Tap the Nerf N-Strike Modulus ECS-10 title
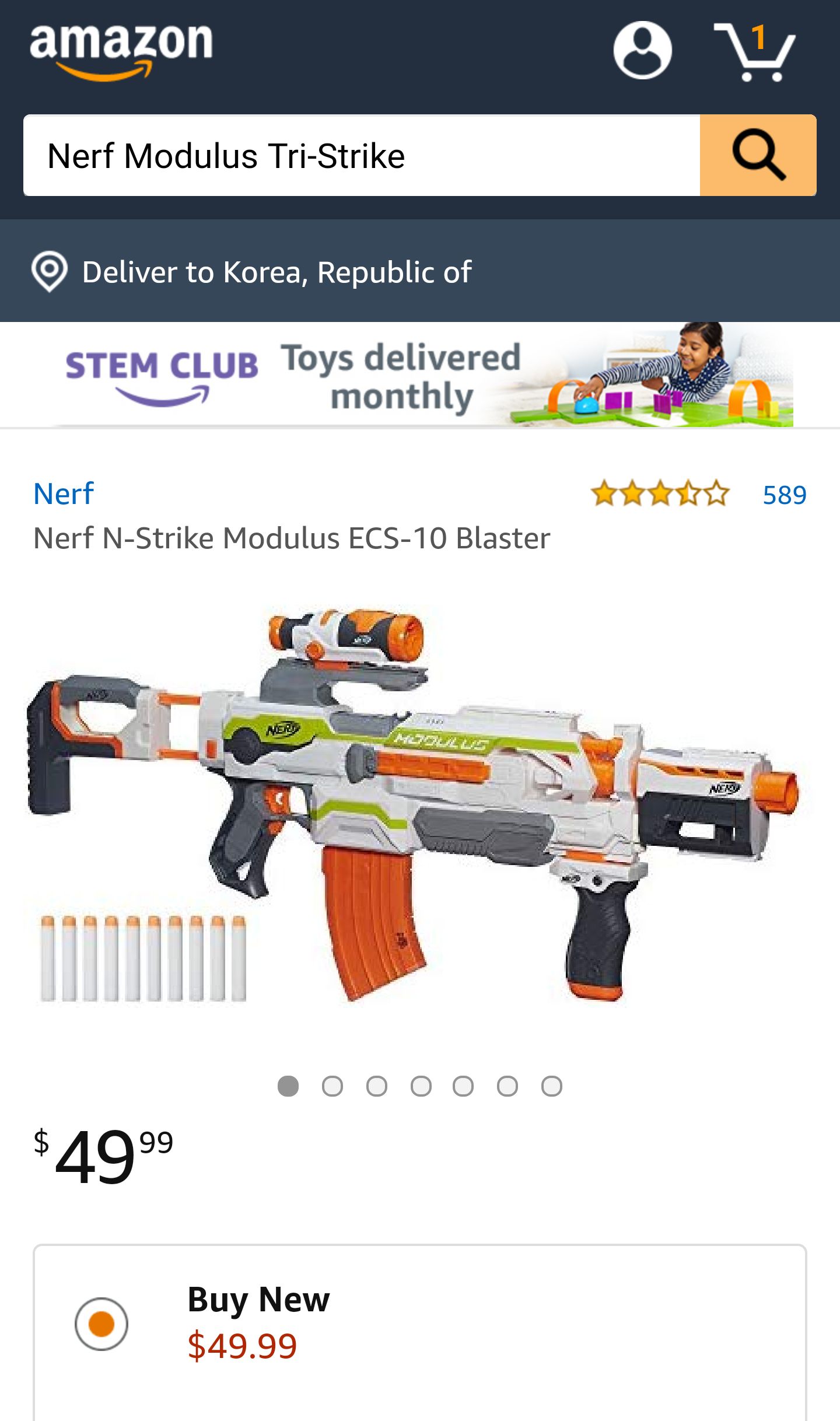This screenshot has width=840, height=1421. coord(292,538)
